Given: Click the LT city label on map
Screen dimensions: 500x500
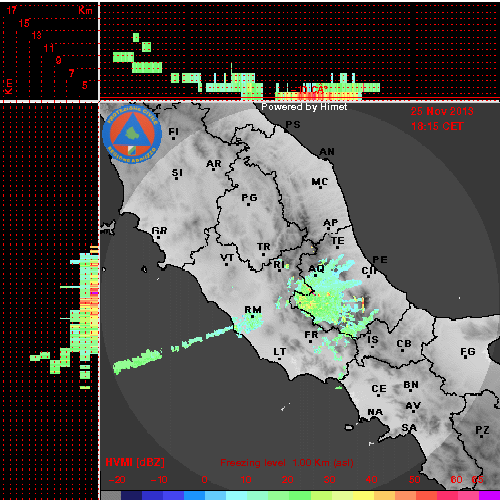Looking at the screenshot, I should coord(280,352).
